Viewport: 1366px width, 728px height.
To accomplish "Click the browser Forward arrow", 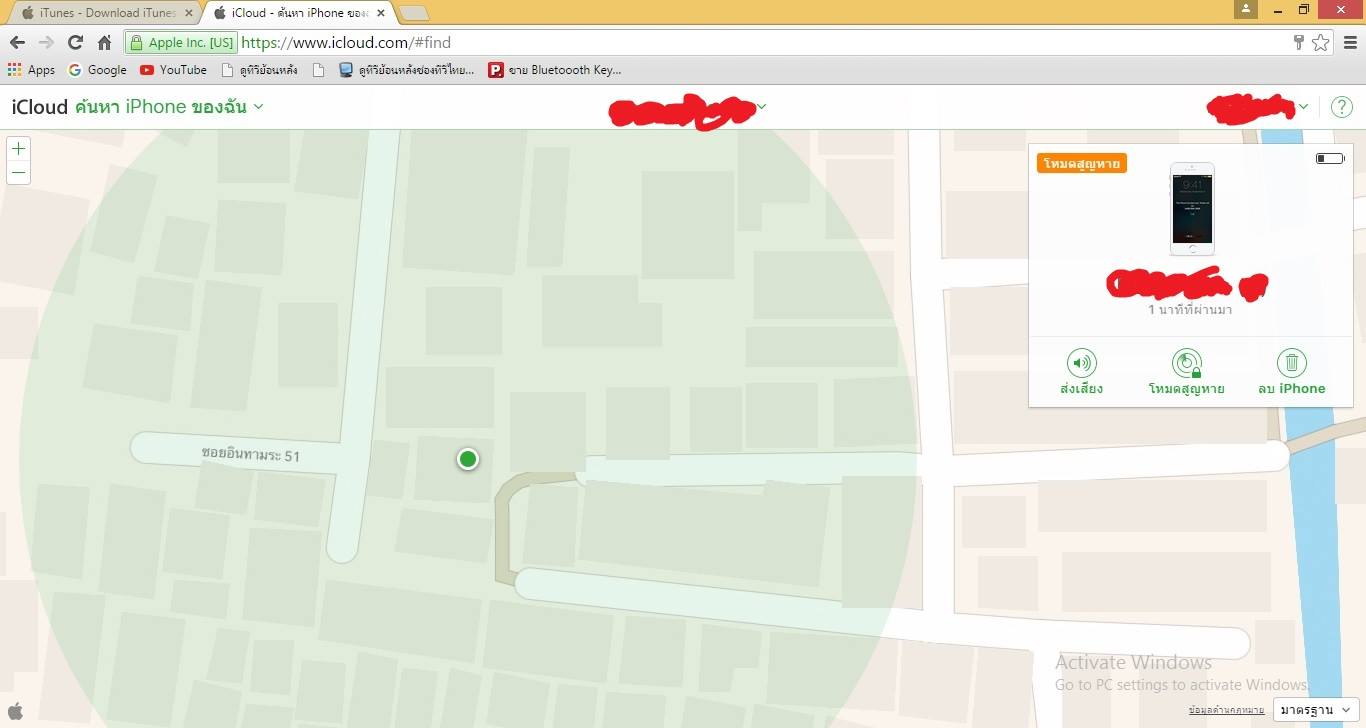I will 46,42.
